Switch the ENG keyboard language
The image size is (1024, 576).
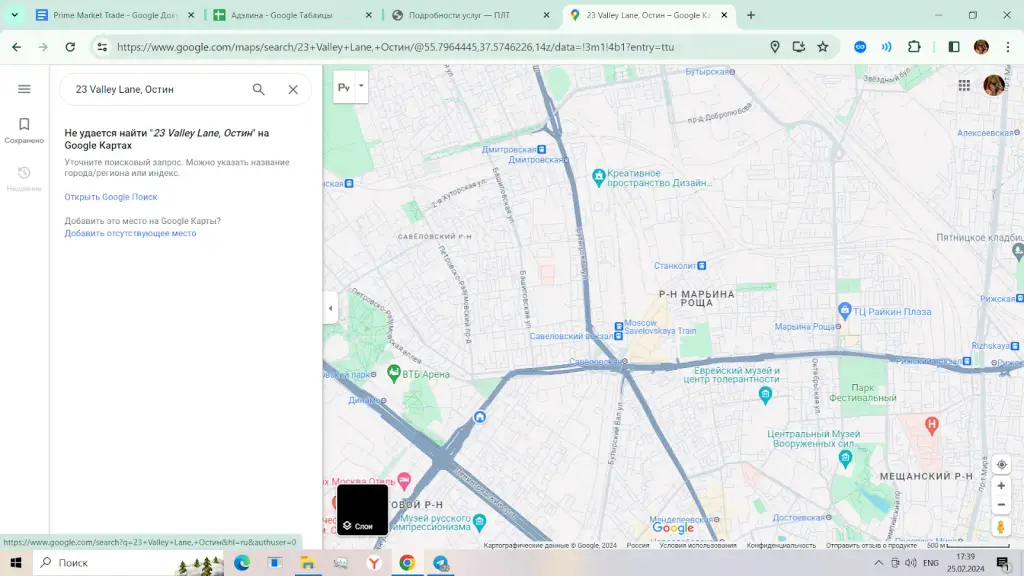click(931, 562)
